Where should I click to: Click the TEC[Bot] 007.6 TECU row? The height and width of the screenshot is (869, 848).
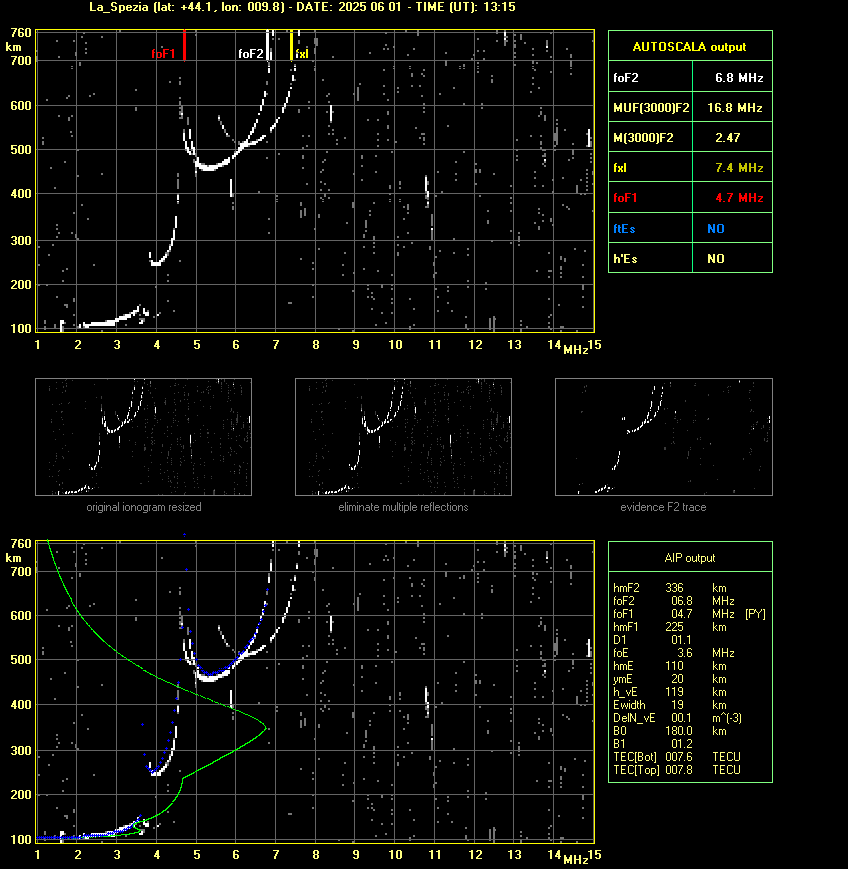pos(677,757)
